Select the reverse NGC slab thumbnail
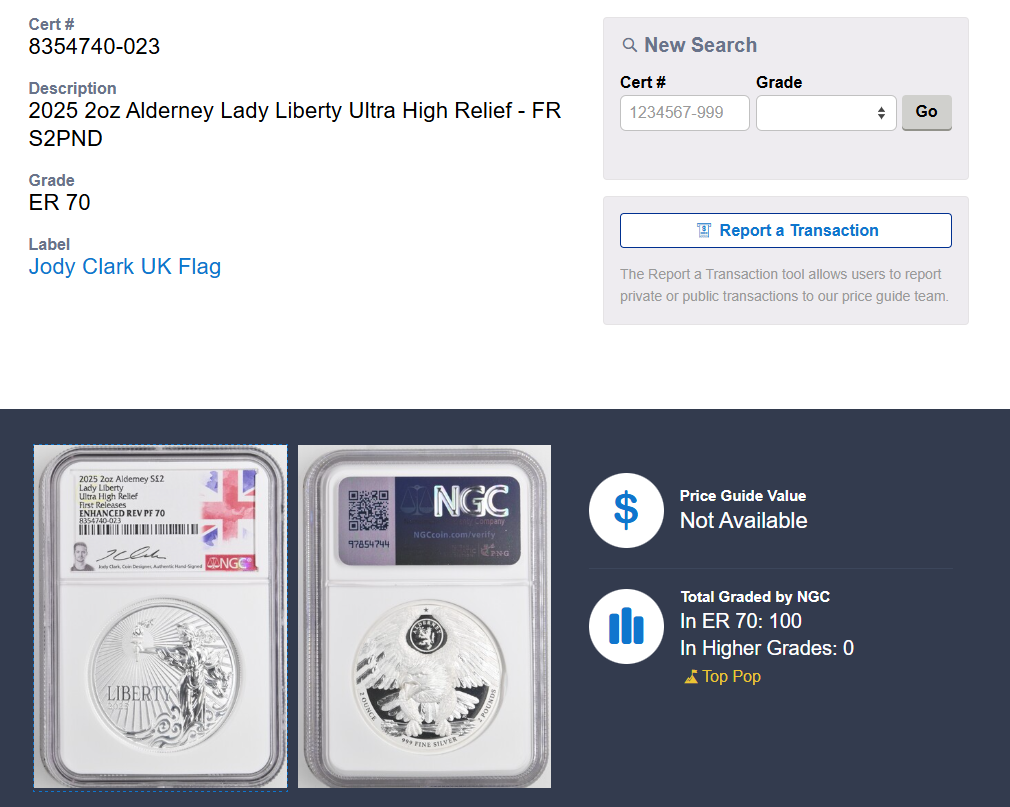 point(424,616)
